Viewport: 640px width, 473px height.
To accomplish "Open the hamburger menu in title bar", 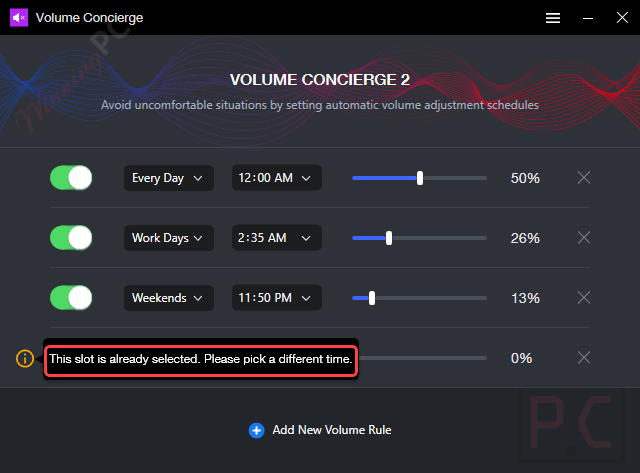I will tap(553, 17).
